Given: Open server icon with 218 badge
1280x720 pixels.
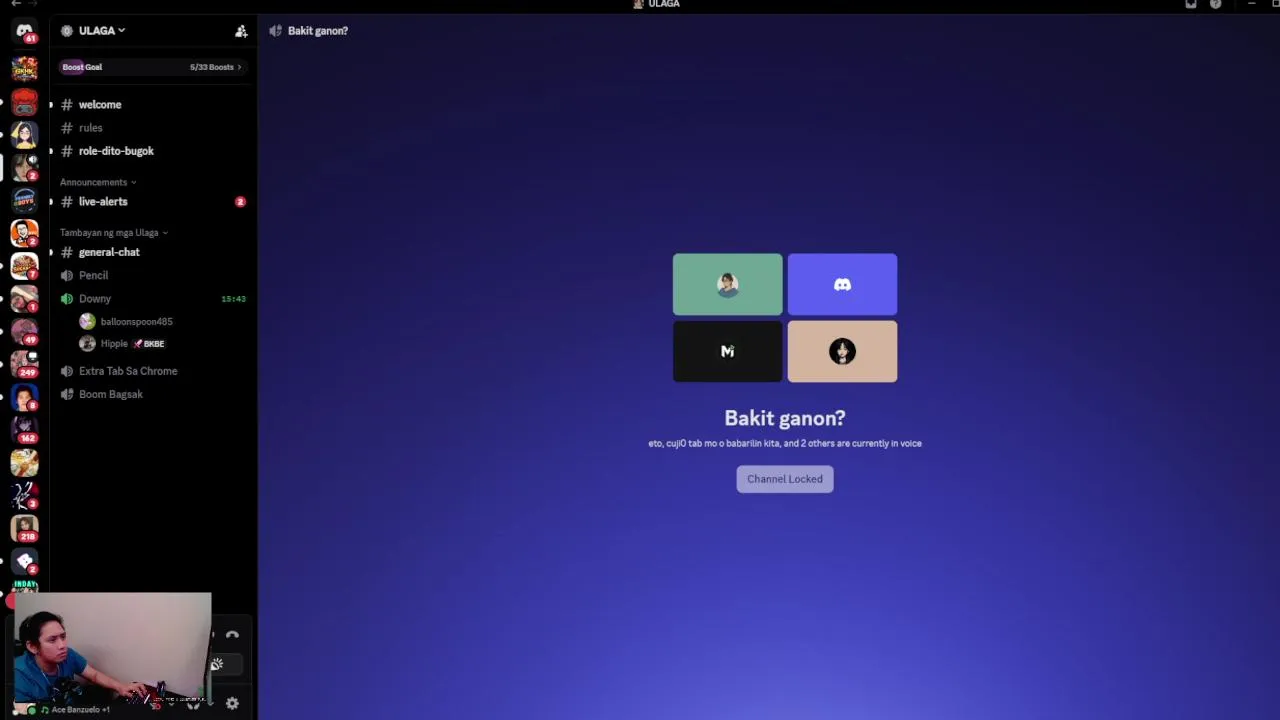Looking at the screenshot, I should click(x=24, y=527).
